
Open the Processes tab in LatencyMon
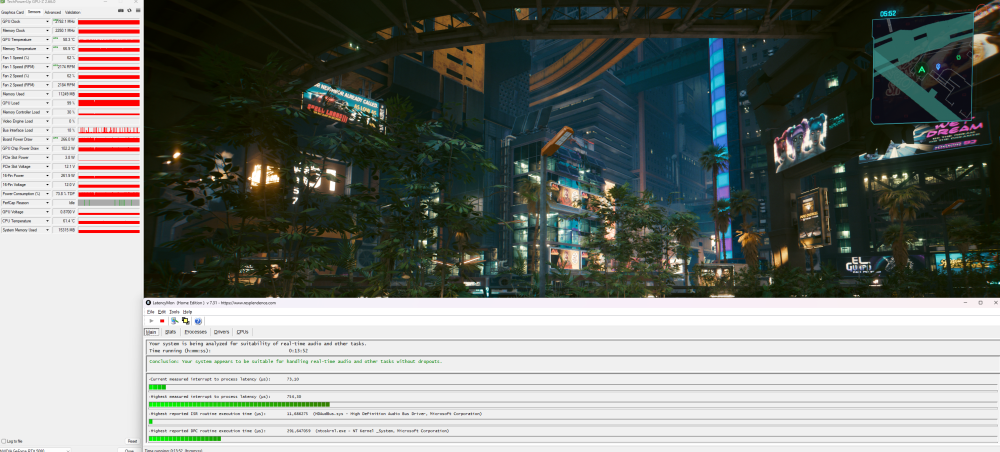pyautogui.click(x=196, y=331)
